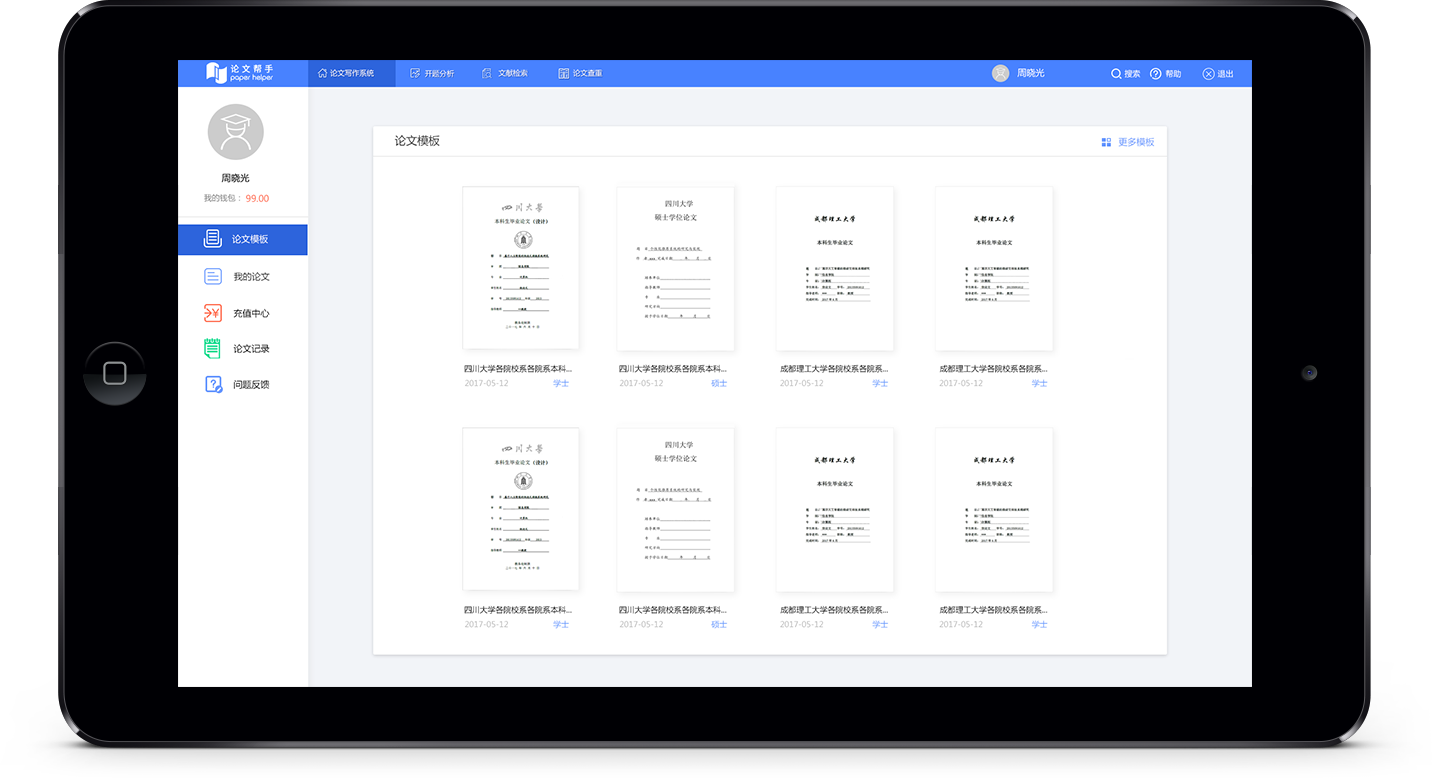Click the 更多模板 link
The width and height of the screenshot is (1432, 778).
1128,142
